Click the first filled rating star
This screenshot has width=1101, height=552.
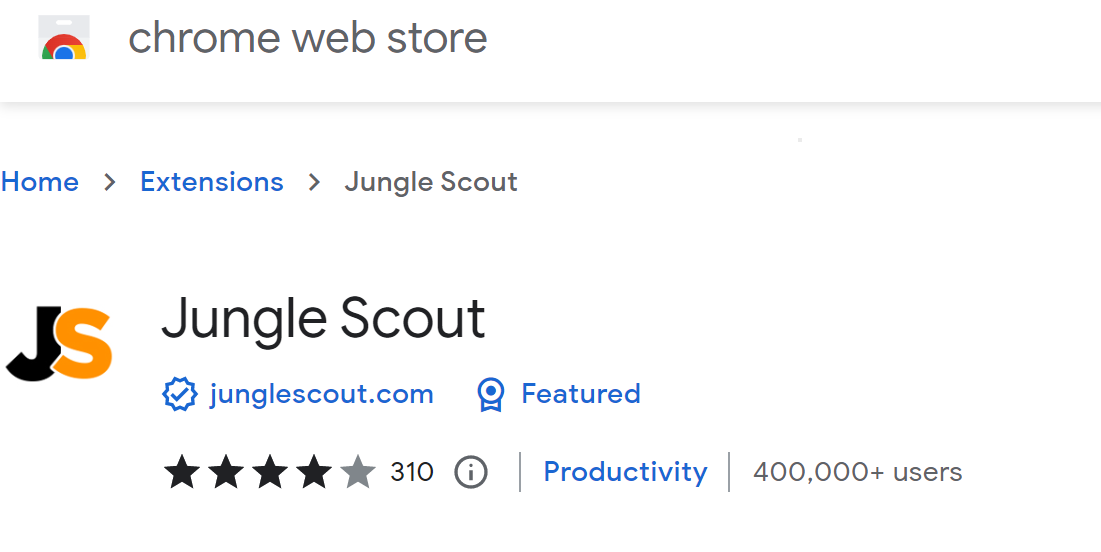pos(182,472)
